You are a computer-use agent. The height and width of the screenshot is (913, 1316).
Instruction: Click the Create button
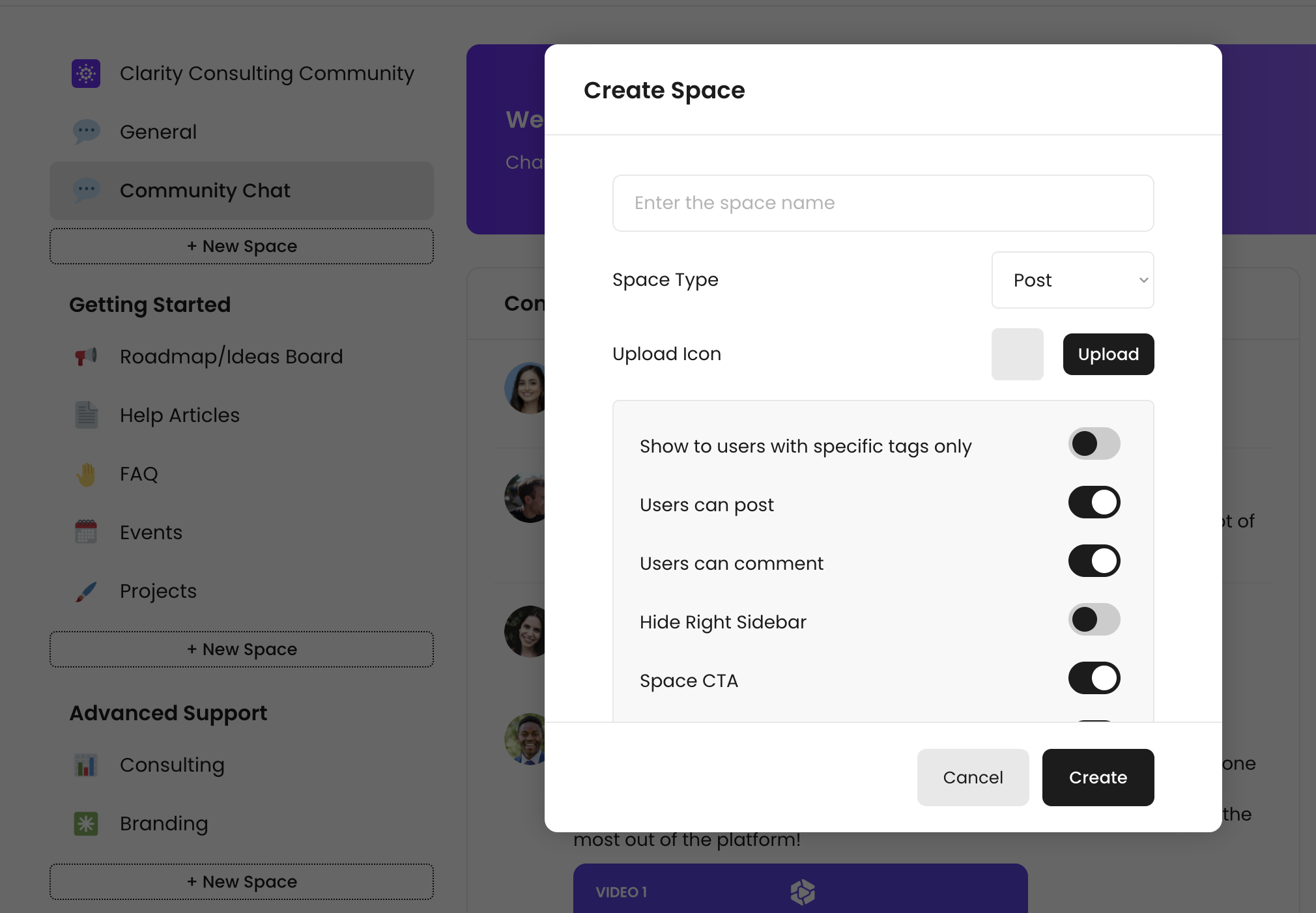tap(1098, 778)
